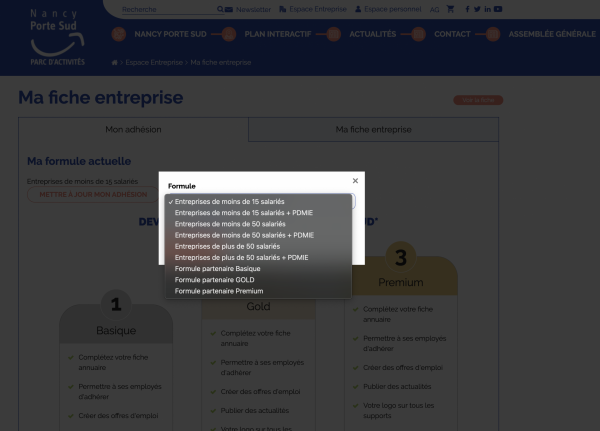Open the shopping cart icon

450,9
